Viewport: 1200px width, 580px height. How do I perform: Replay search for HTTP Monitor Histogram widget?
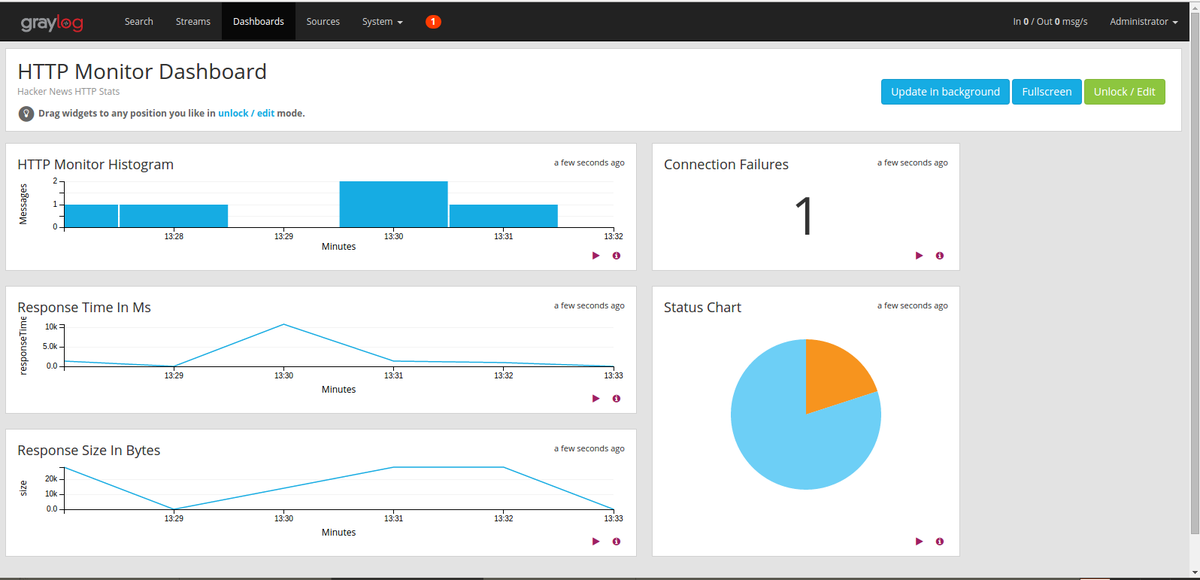(596, 256)
